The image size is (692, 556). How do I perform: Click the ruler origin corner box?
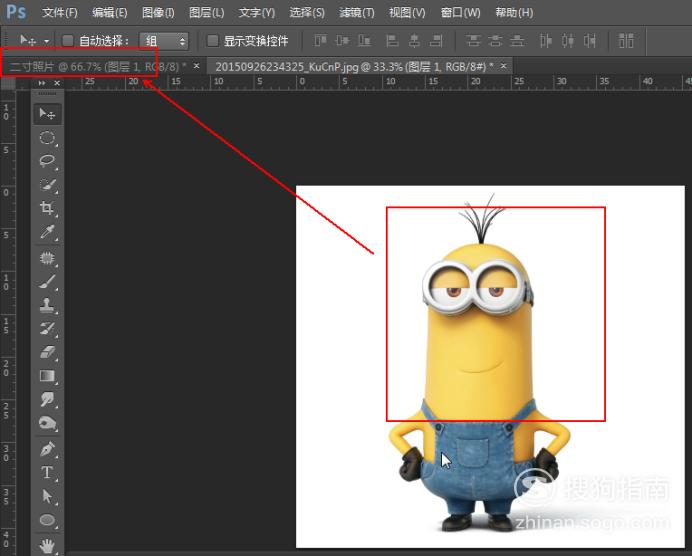point(8,83)
